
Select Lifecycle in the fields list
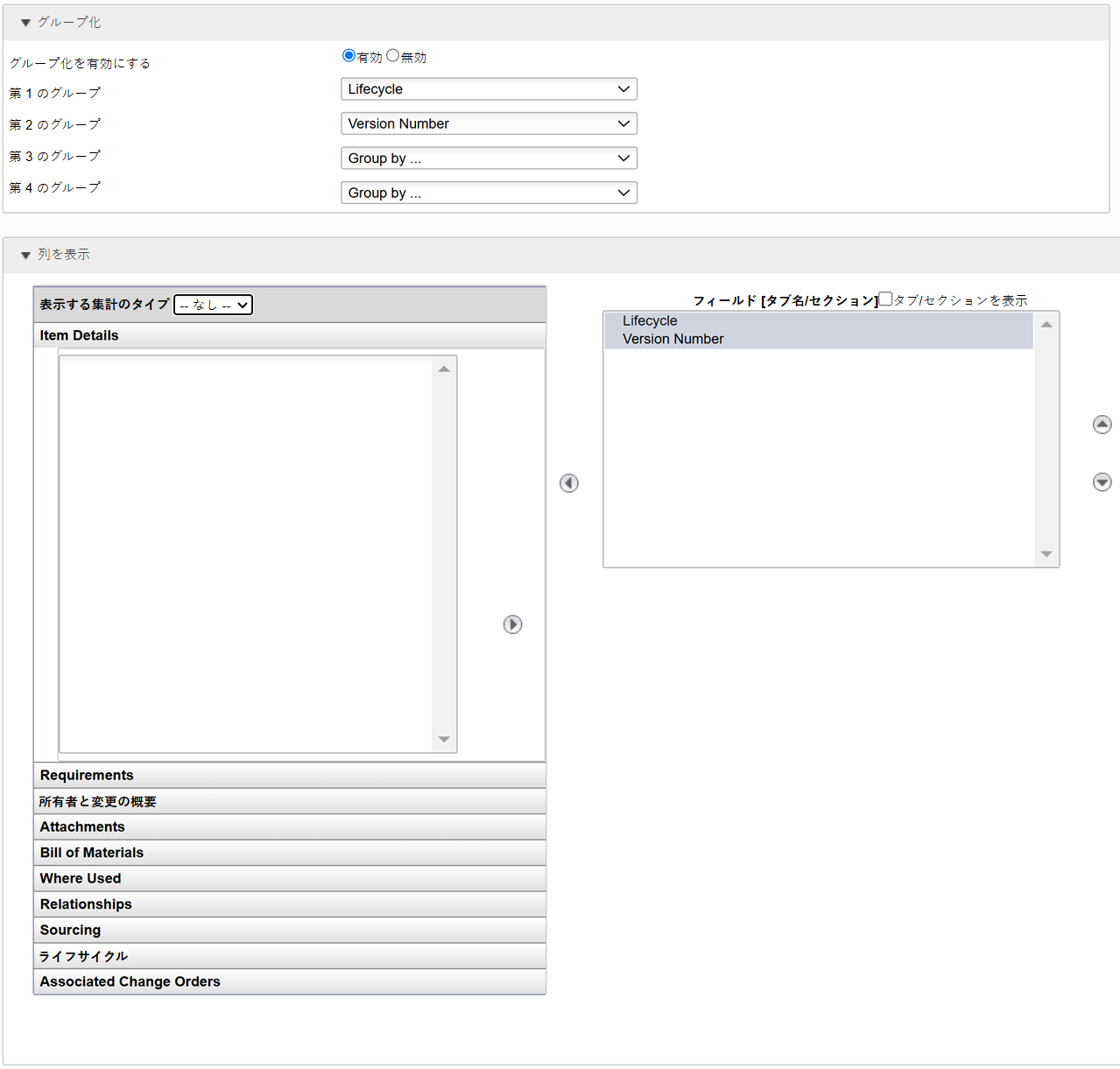(819, 321)
